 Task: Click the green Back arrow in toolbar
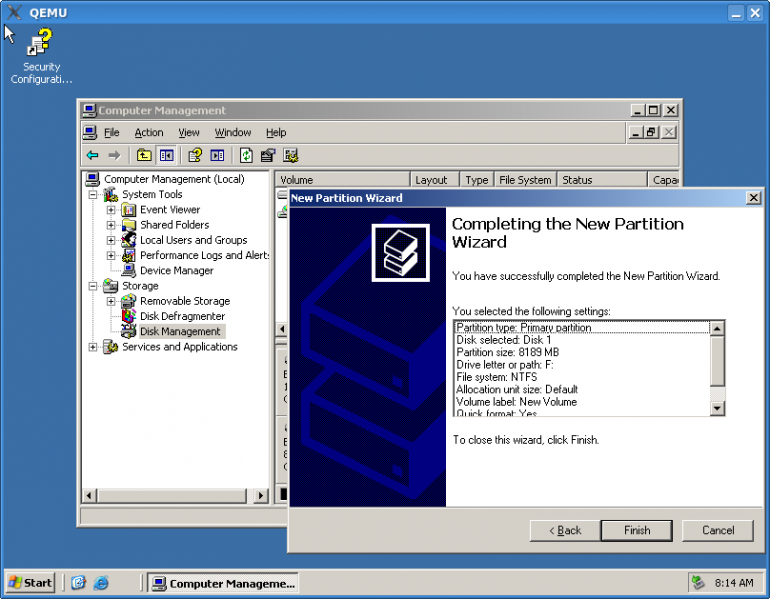[92, 155]
